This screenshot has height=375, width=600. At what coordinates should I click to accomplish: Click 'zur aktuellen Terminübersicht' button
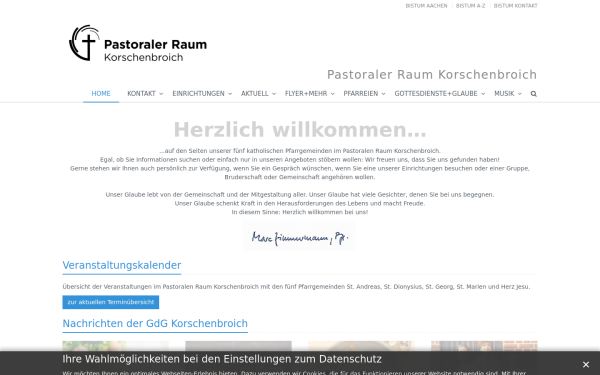(x=111, y=302)
